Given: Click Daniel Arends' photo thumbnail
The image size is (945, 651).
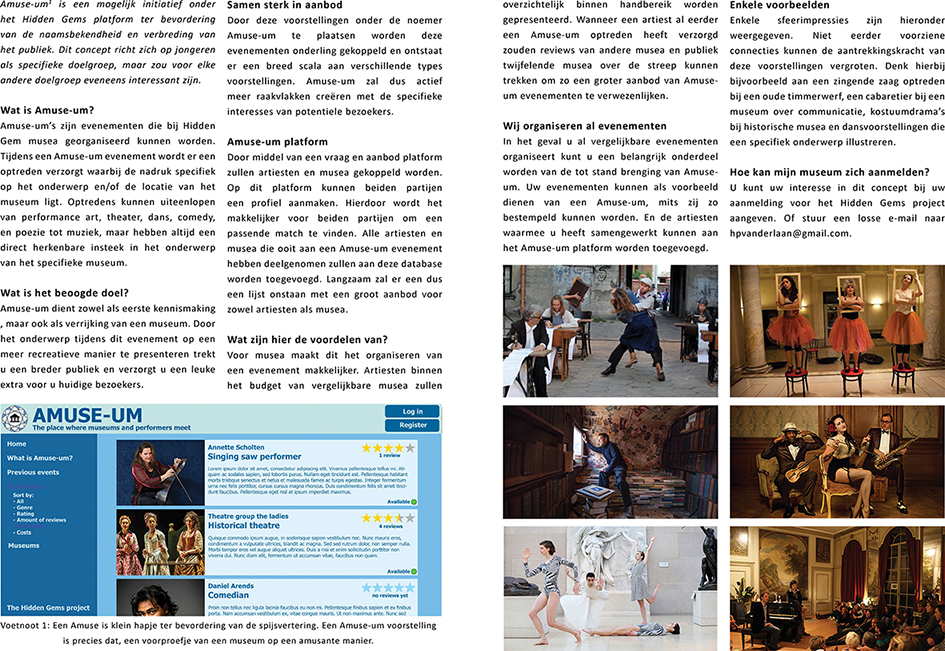Looking at the screenshot, I should pyautogui.click(x=160, y=598).
